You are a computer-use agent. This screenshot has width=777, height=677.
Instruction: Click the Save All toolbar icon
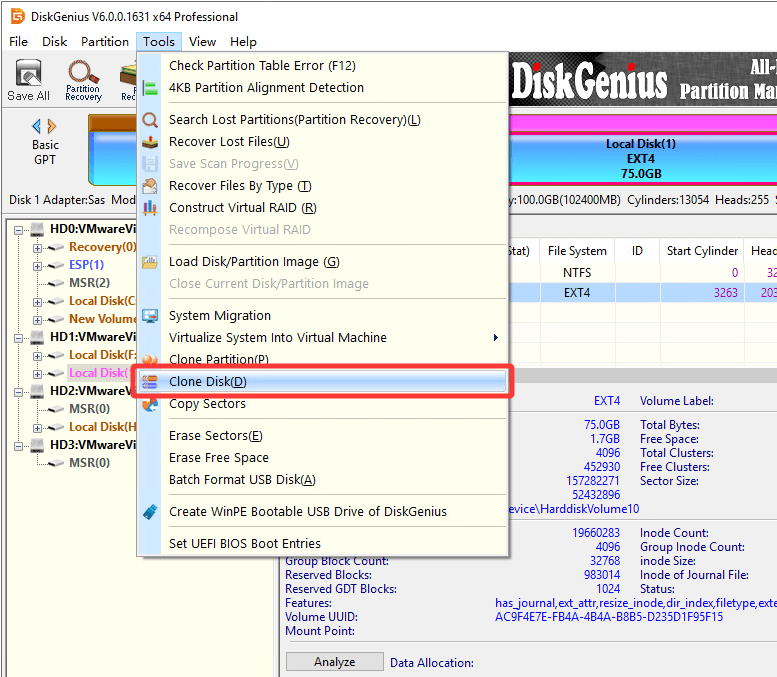point(28,80)
